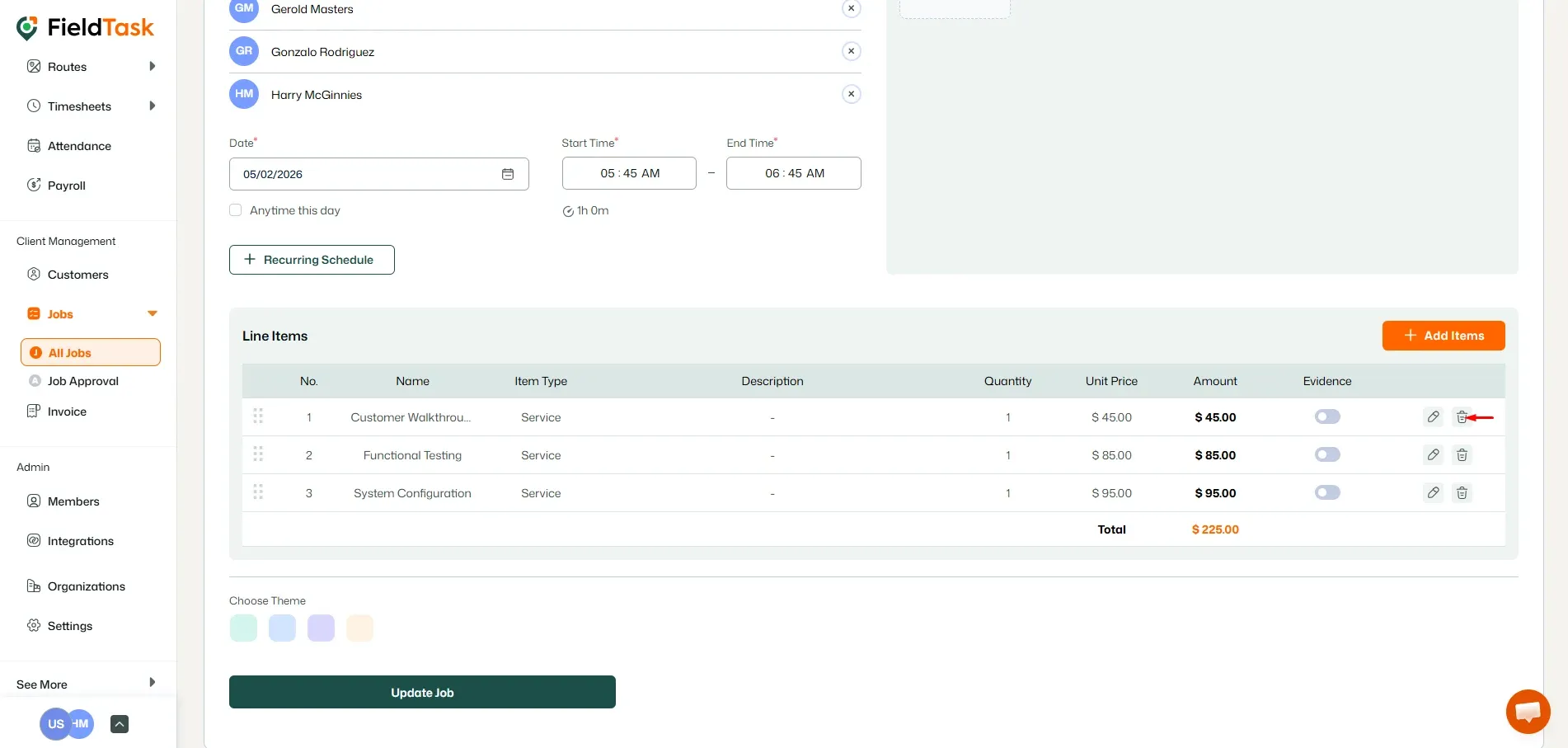Pick the purple theme swatch
The width and height of the screenshot is (1568, 748).
(321, 628)
